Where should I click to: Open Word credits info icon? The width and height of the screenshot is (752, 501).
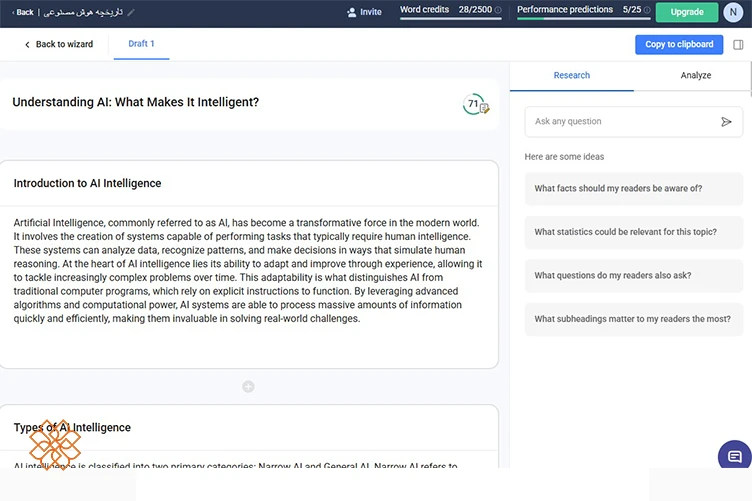click(498, 10)
